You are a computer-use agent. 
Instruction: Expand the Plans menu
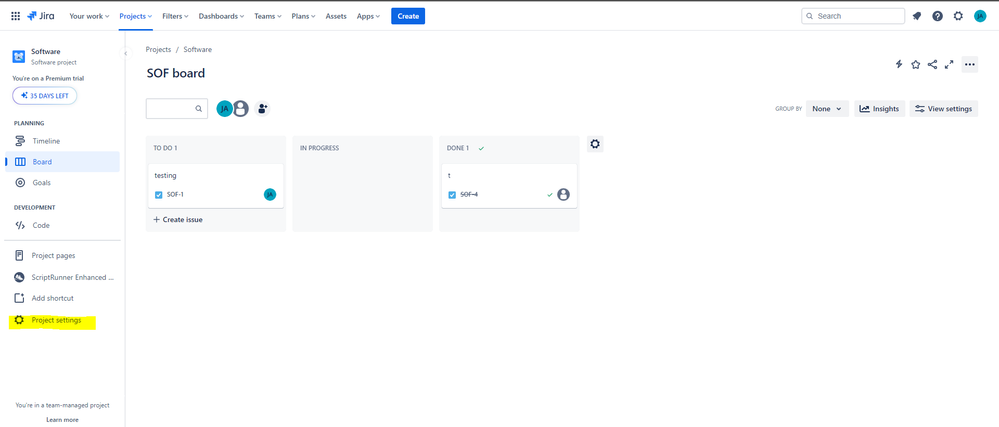[x=305, y=16]
